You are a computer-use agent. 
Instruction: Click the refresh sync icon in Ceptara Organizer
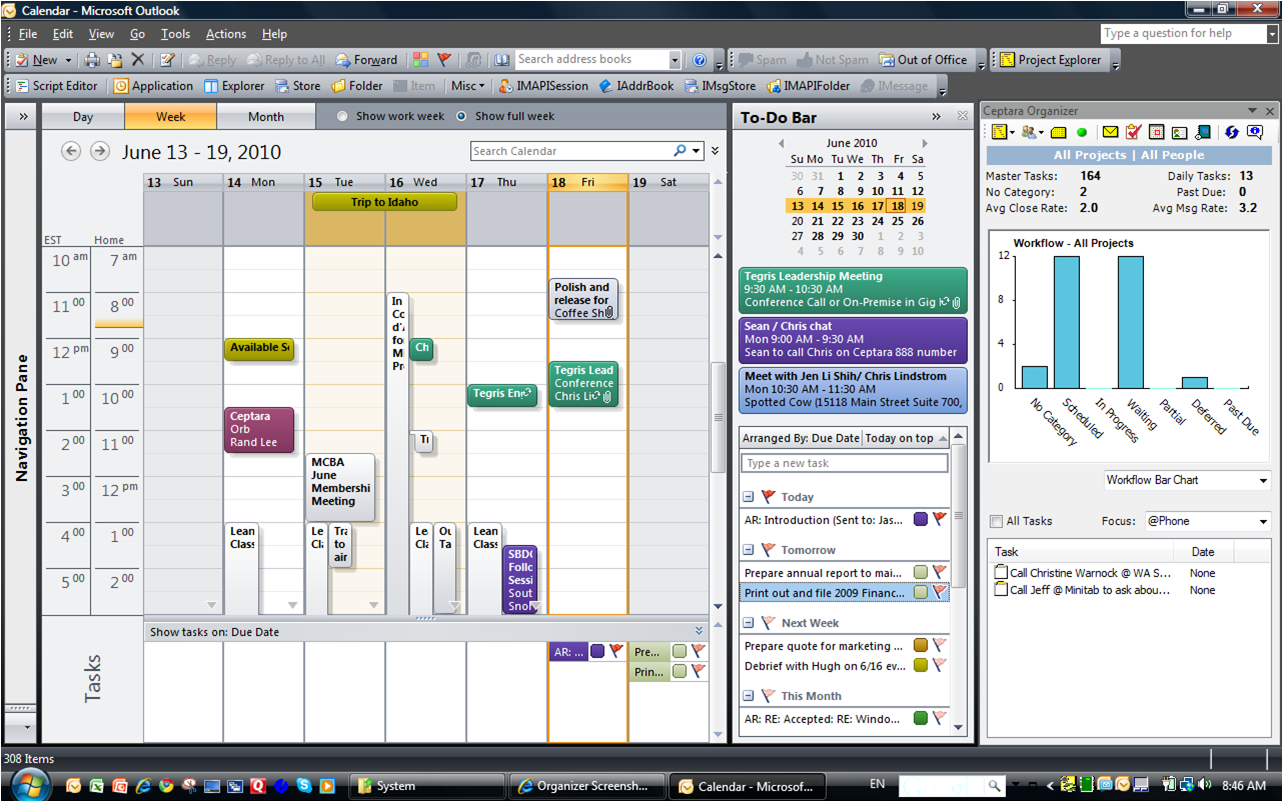(1231, 132)
